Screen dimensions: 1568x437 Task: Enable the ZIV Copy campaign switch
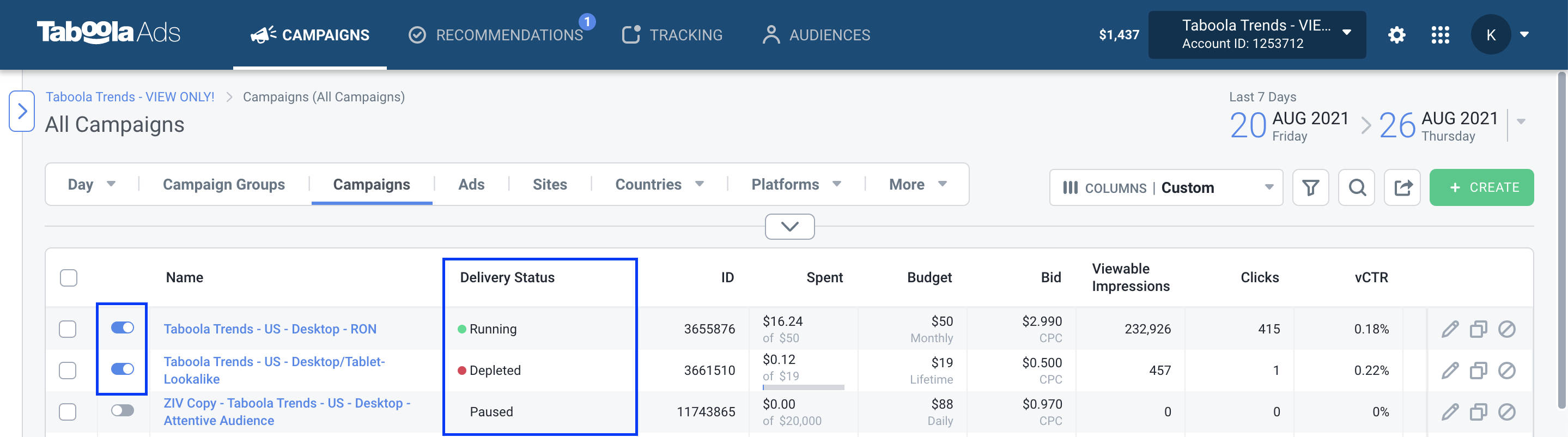point(123,410)
